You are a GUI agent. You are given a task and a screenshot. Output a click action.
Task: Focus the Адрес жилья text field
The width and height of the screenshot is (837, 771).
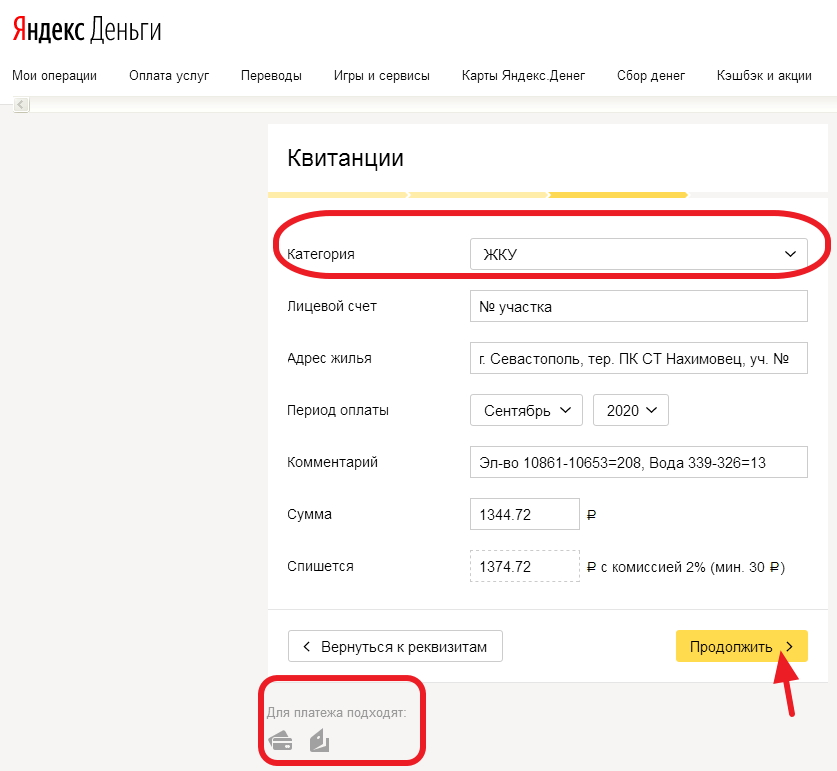coord(638,358)
